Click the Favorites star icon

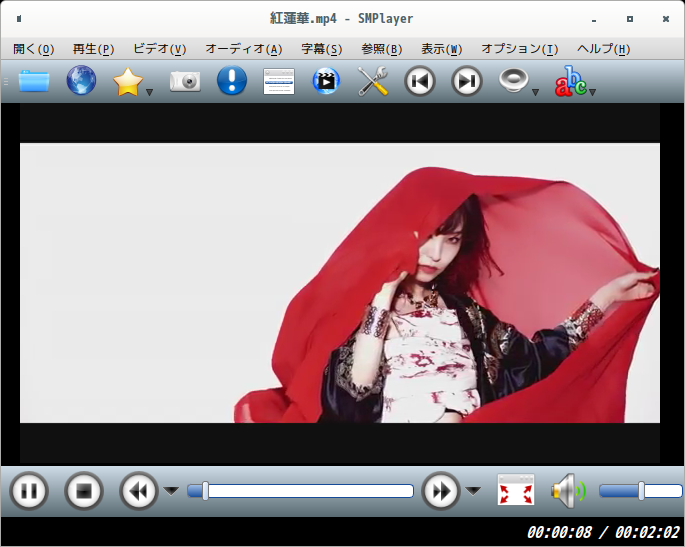[x=128, y=81]
